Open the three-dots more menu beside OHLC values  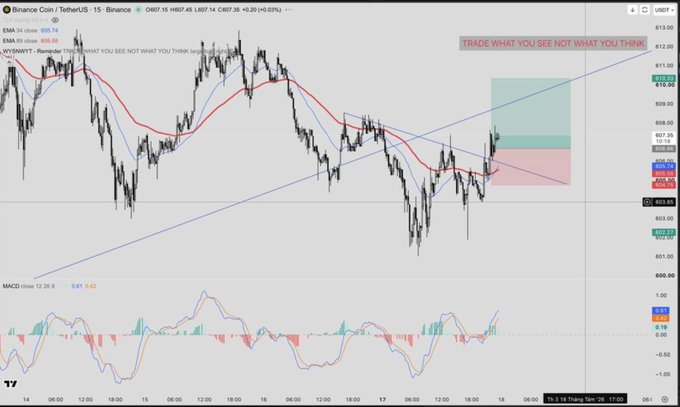(x=289, y=10)
